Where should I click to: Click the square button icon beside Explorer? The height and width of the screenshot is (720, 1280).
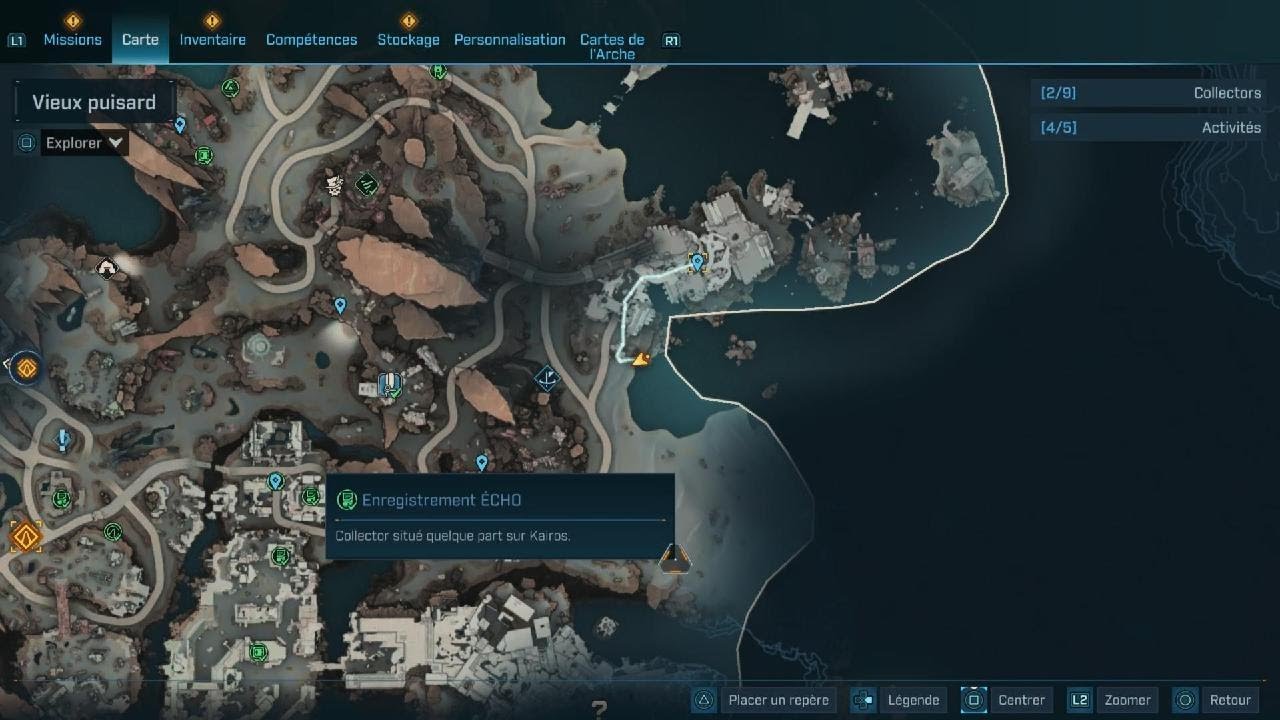point(27,143)
